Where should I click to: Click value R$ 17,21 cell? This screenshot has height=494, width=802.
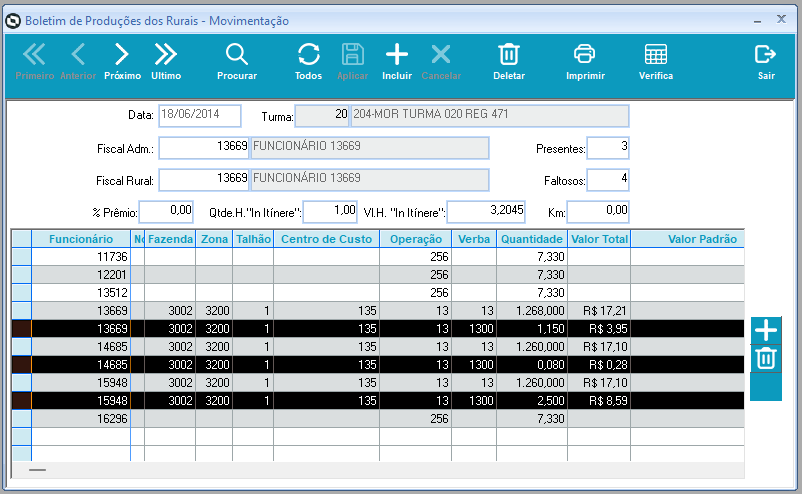(599, 310)
